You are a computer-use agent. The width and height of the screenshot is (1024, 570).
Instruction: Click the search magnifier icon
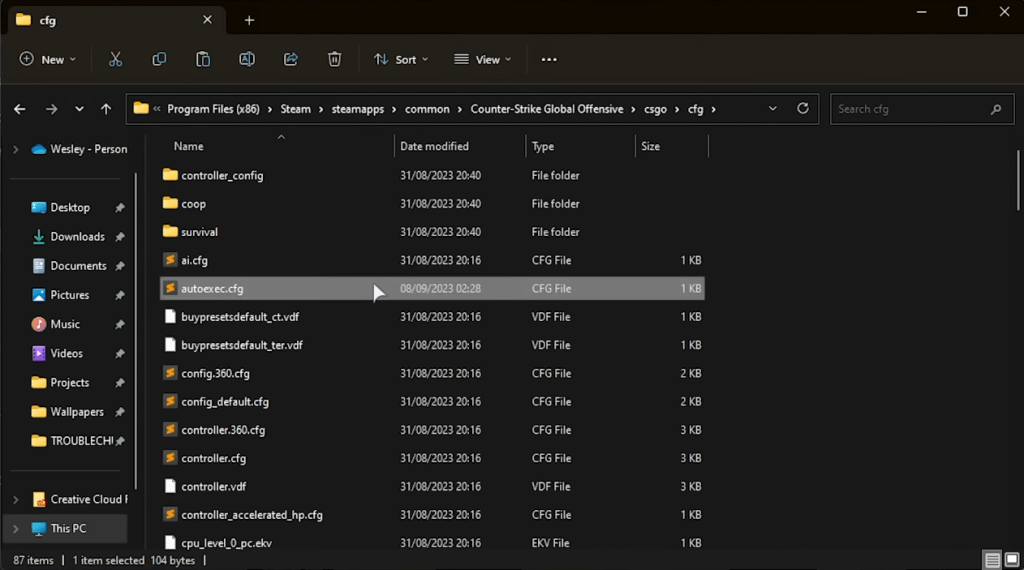(x=995, y=109)
